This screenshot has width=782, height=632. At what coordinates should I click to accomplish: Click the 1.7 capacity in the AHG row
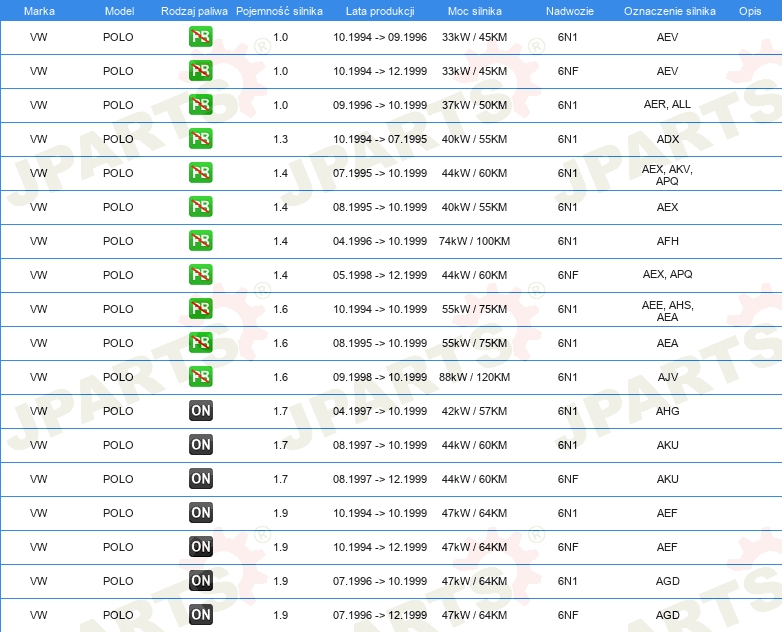pos(280,411)
